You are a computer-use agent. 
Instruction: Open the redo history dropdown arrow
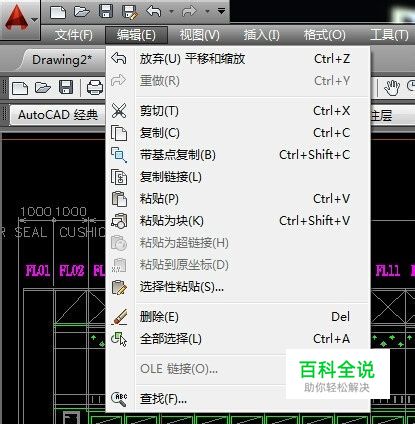pyautogui.click(x=207, y=12)
